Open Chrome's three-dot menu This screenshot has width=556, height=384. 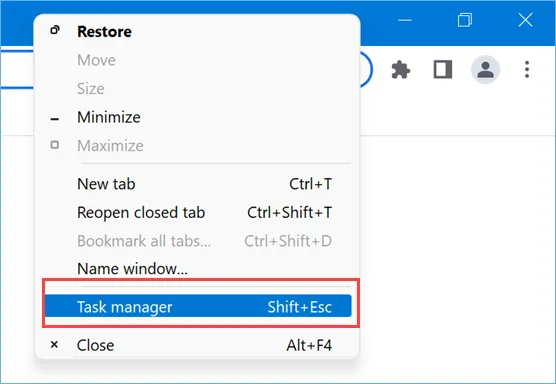point(527,69)
